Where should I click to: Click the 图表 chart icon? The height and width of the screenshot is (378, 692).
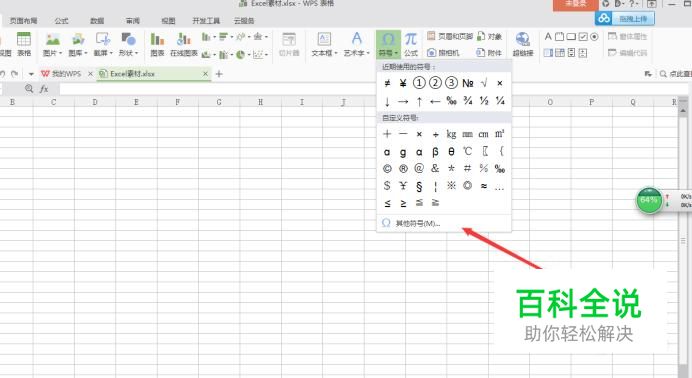[157, 44]
